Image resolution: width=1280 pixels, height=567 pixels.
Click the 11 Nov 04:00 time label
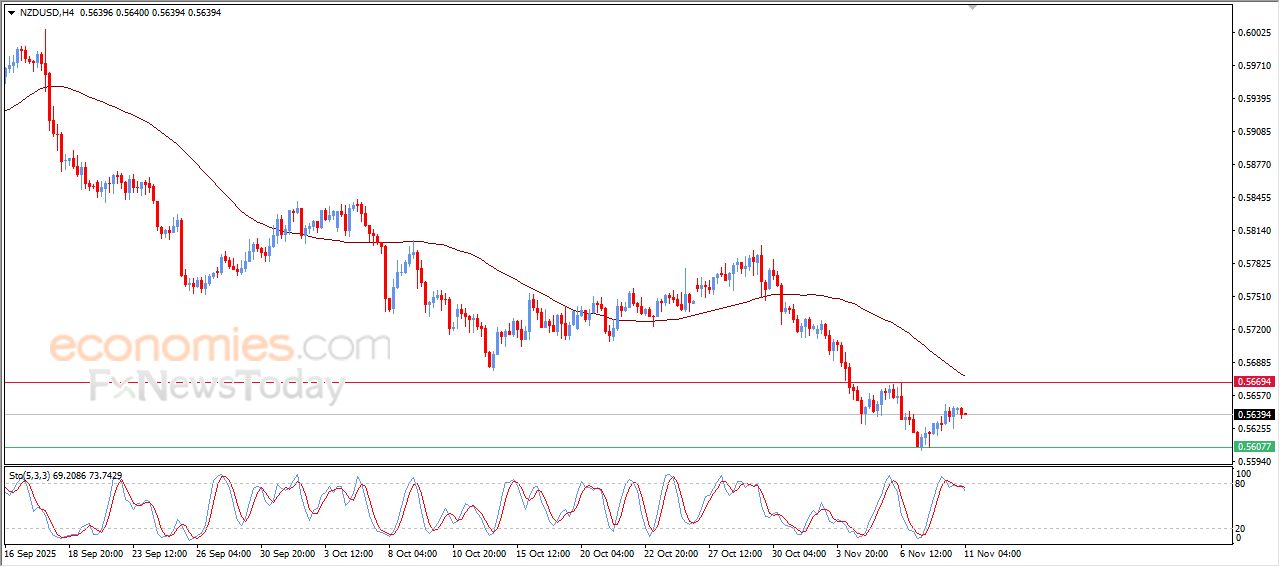coord(992,553)
